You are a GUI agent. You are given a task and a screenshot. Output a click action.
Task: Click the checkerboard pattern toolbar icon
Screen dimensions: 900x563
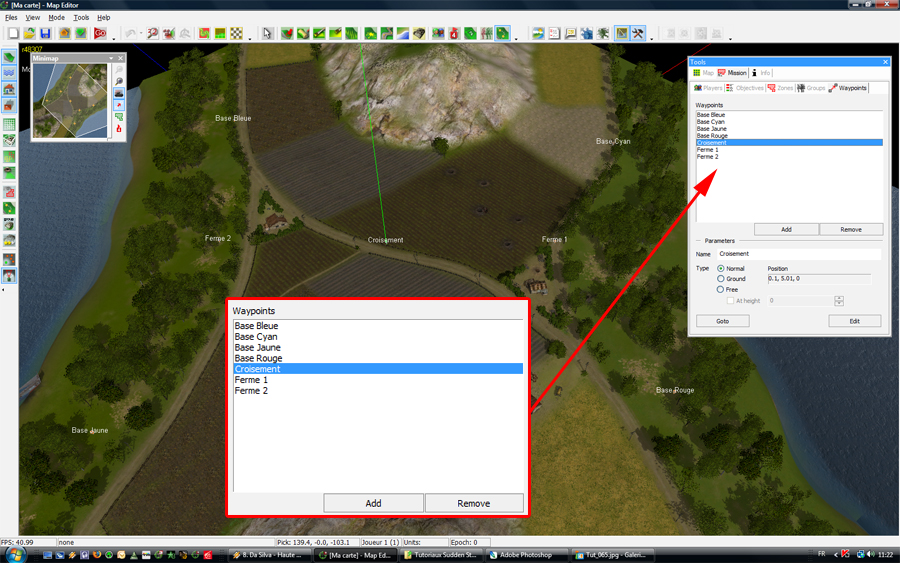tap(236, 33)
